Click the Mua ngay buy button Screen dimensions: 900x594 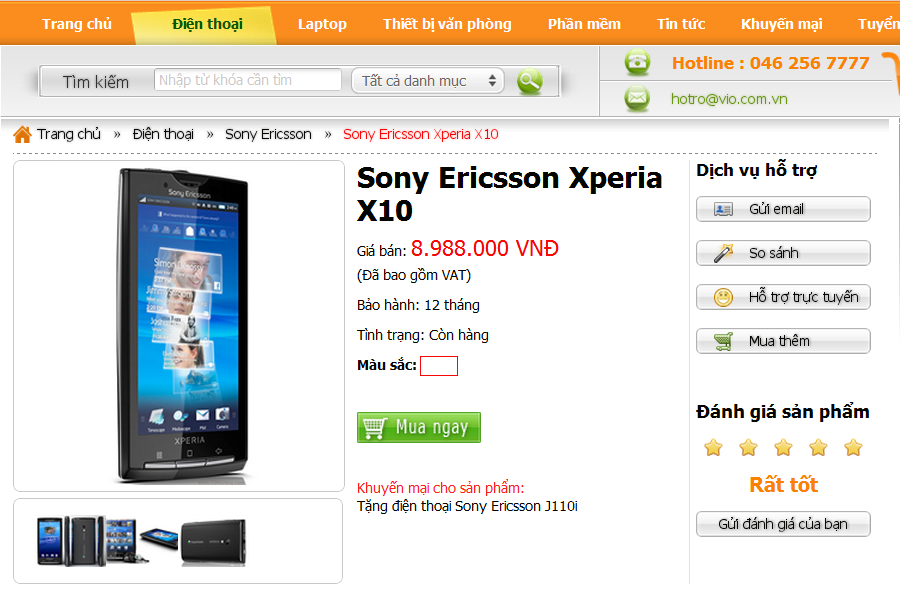[x=418, y=428]
